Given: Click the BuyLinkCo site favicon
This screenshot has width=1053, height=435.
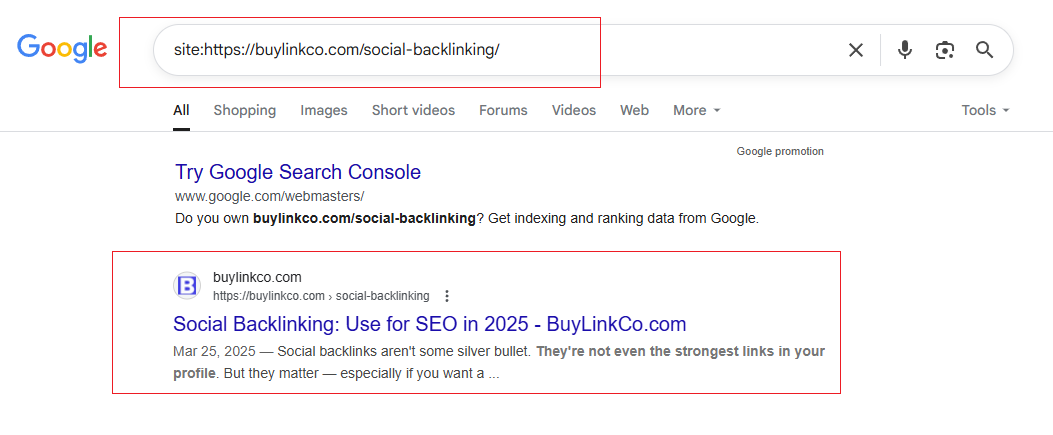Looking at the screenshot, I should (187, 286).
